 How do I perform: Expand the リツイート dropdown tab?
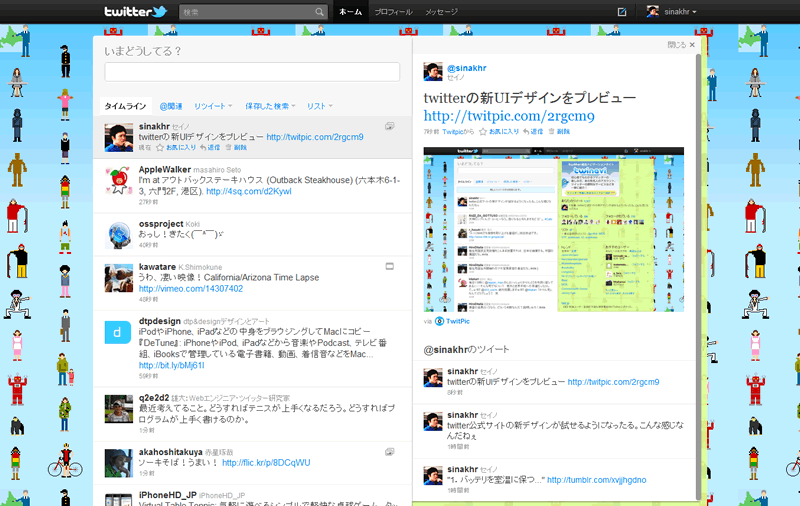(213, 106)
